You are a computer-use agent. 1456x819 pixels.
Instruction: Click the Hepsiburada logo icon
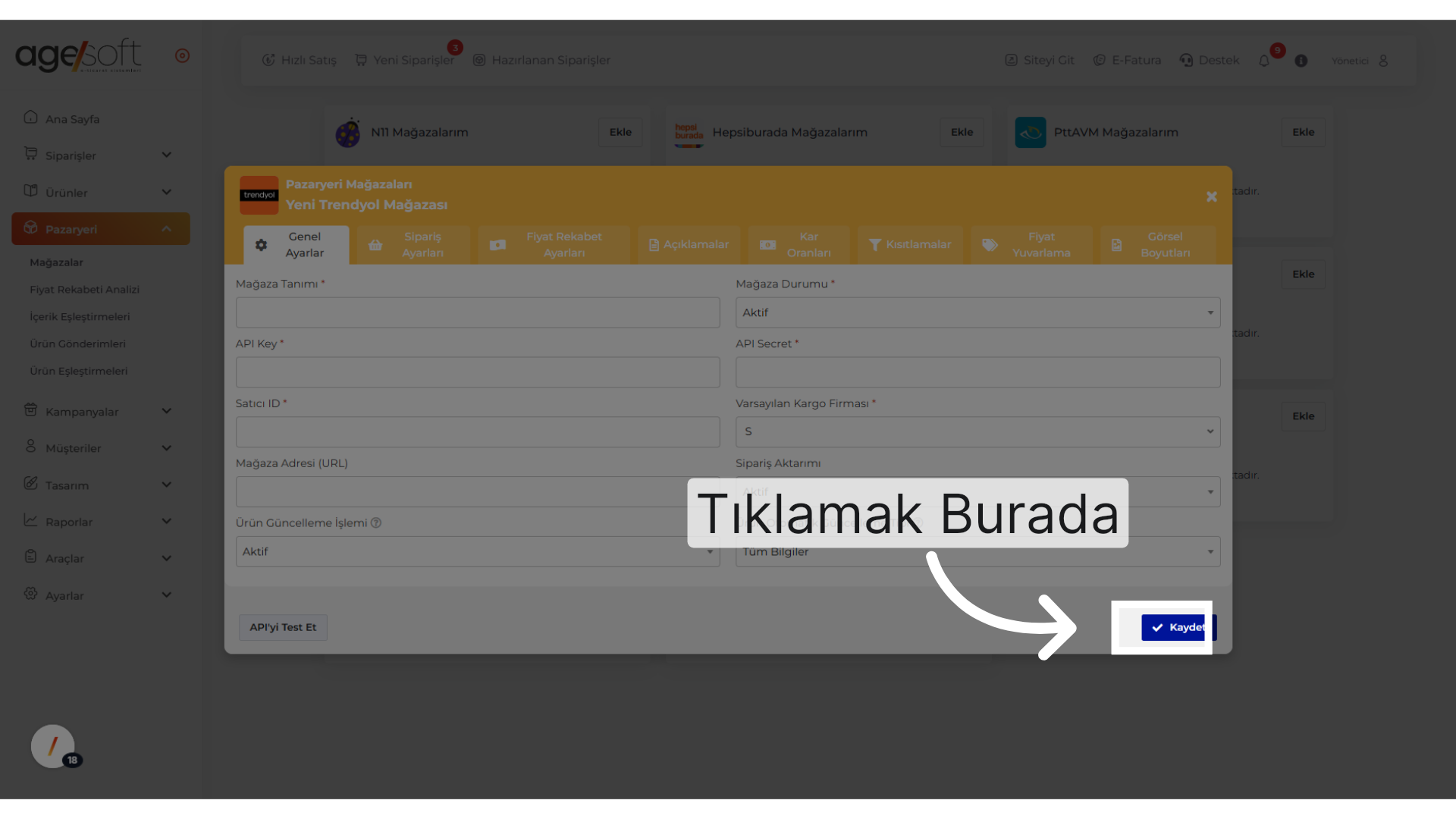[689, 133]
